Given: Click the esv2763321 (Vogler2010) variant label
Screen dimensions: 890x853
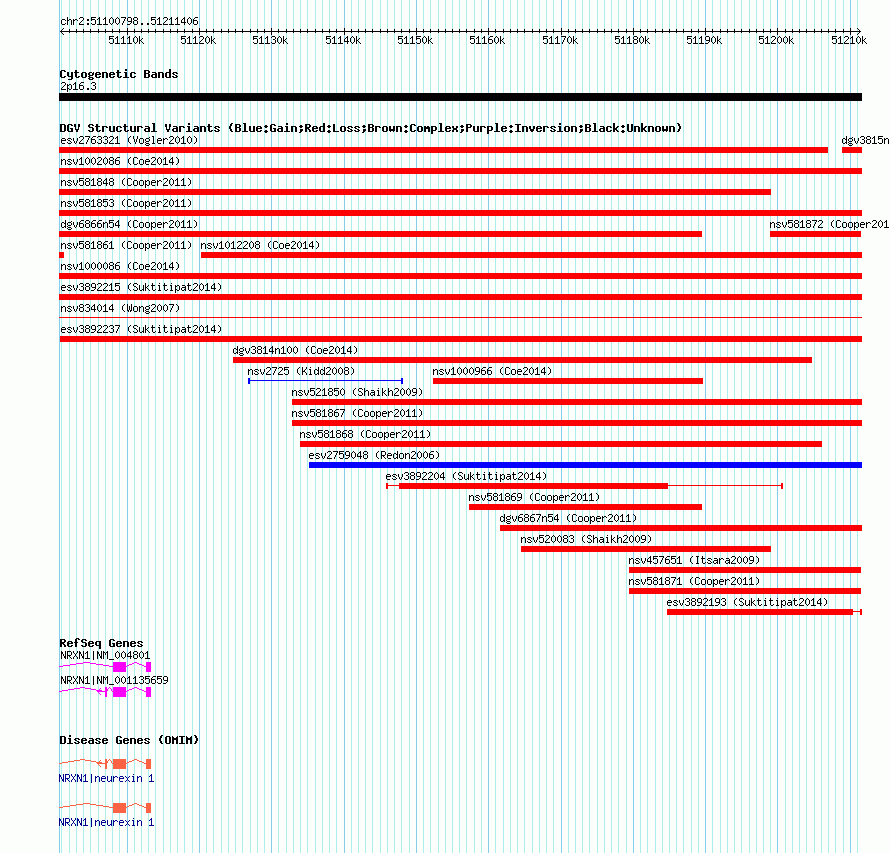Looking at the screenshot, I should click(129, 140).
